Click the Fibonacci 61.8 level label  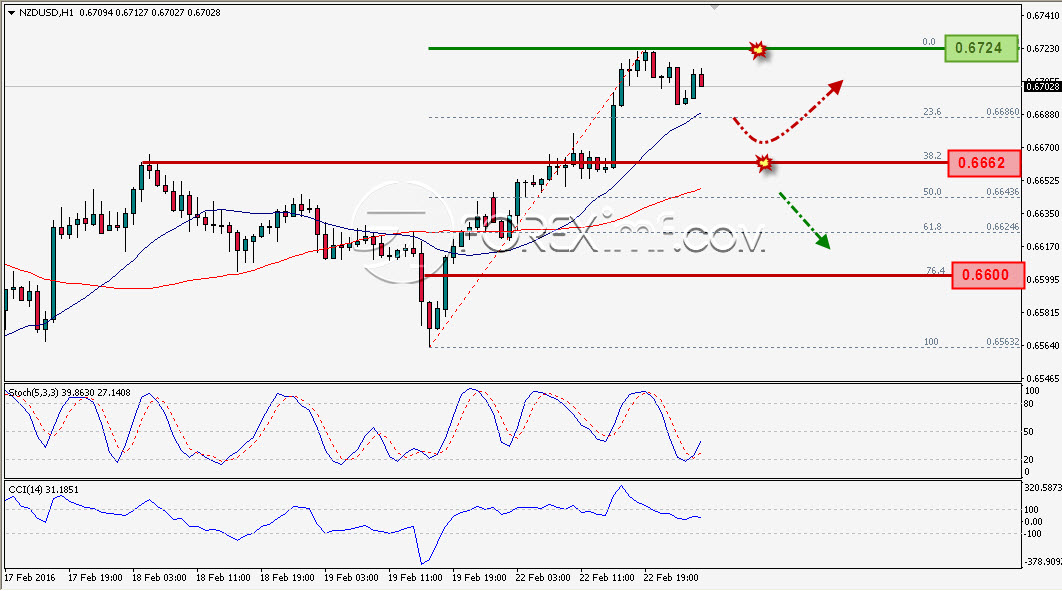pyautogui.click(x=932, y=227)
